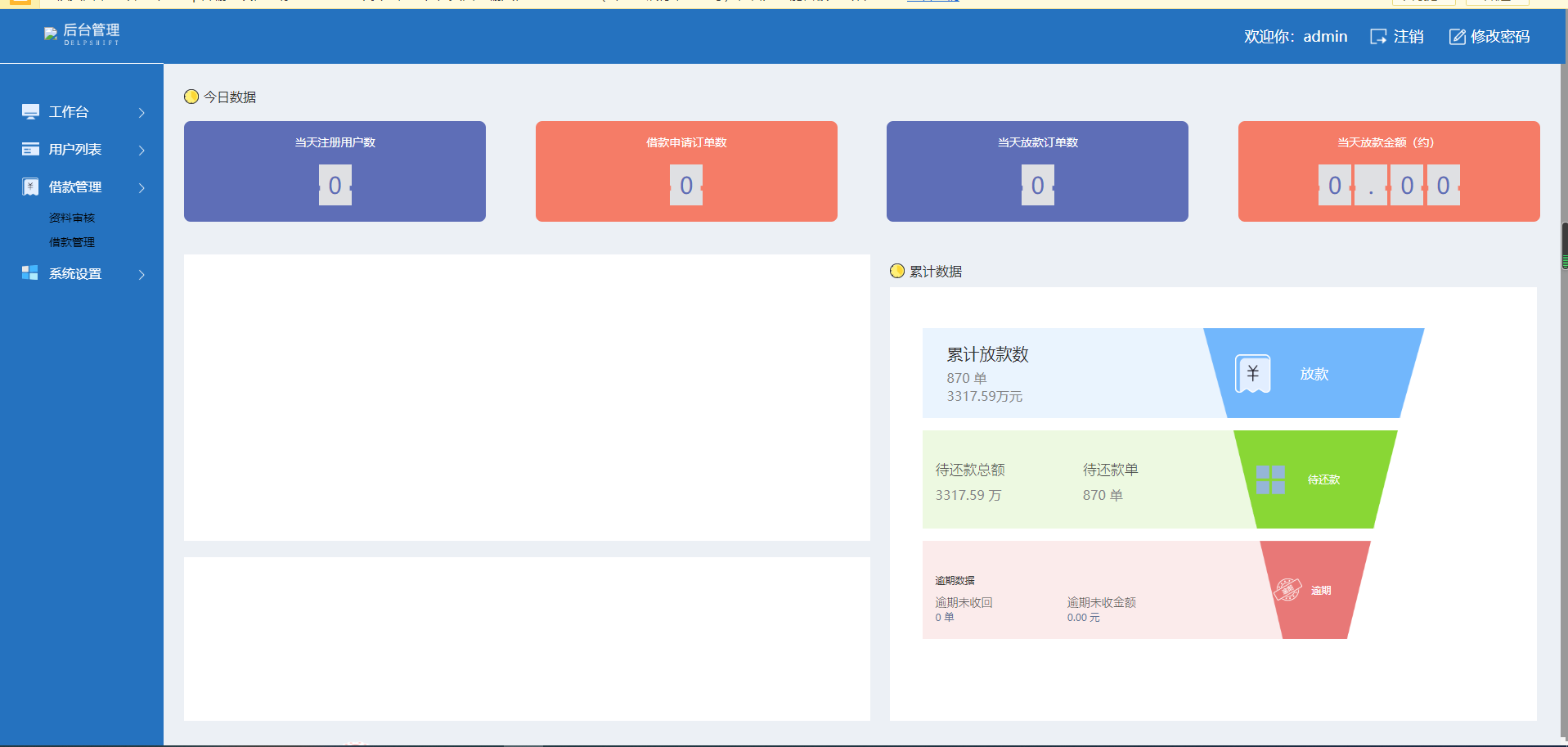Click the 今日数据 section title
This screenshot has height=747, width=1568.
[230, 97]
